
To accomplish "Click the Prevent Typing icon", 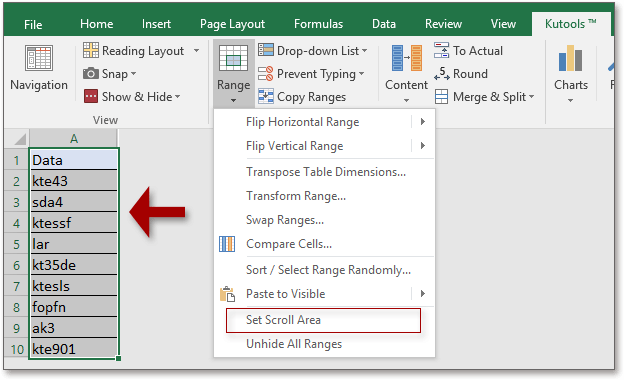I will [265, 74].
